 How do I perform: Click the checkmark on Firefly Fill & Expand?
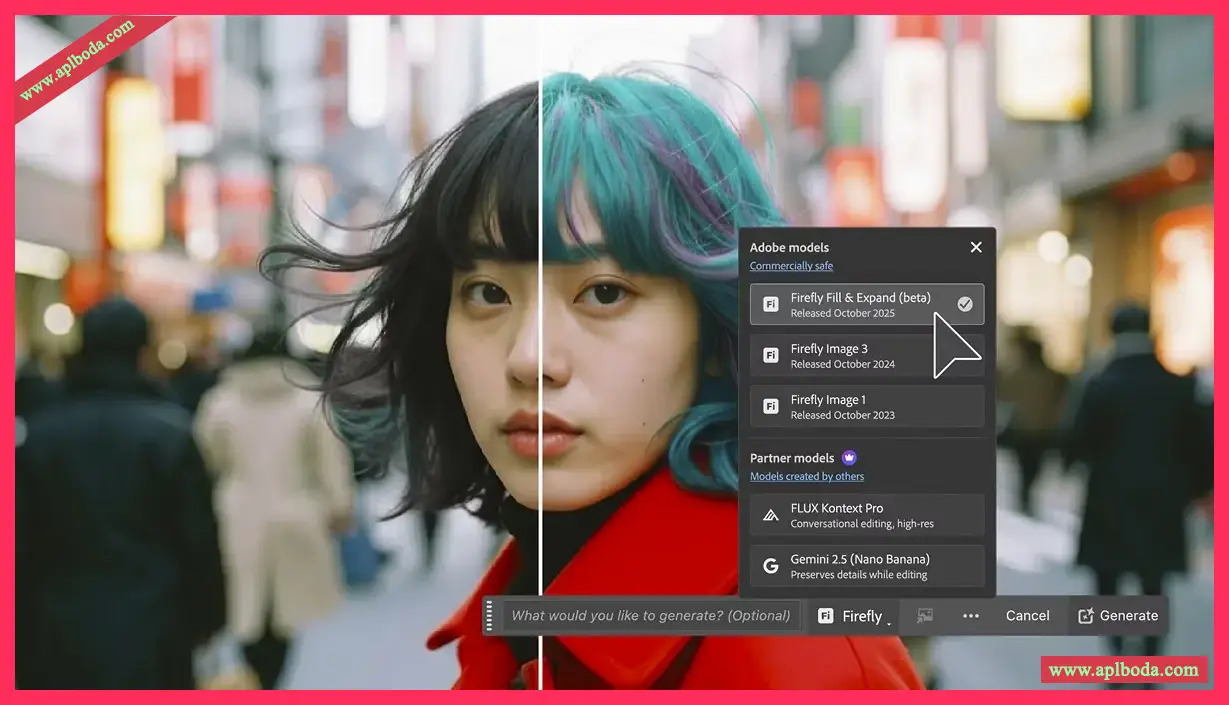click(965, 304)
